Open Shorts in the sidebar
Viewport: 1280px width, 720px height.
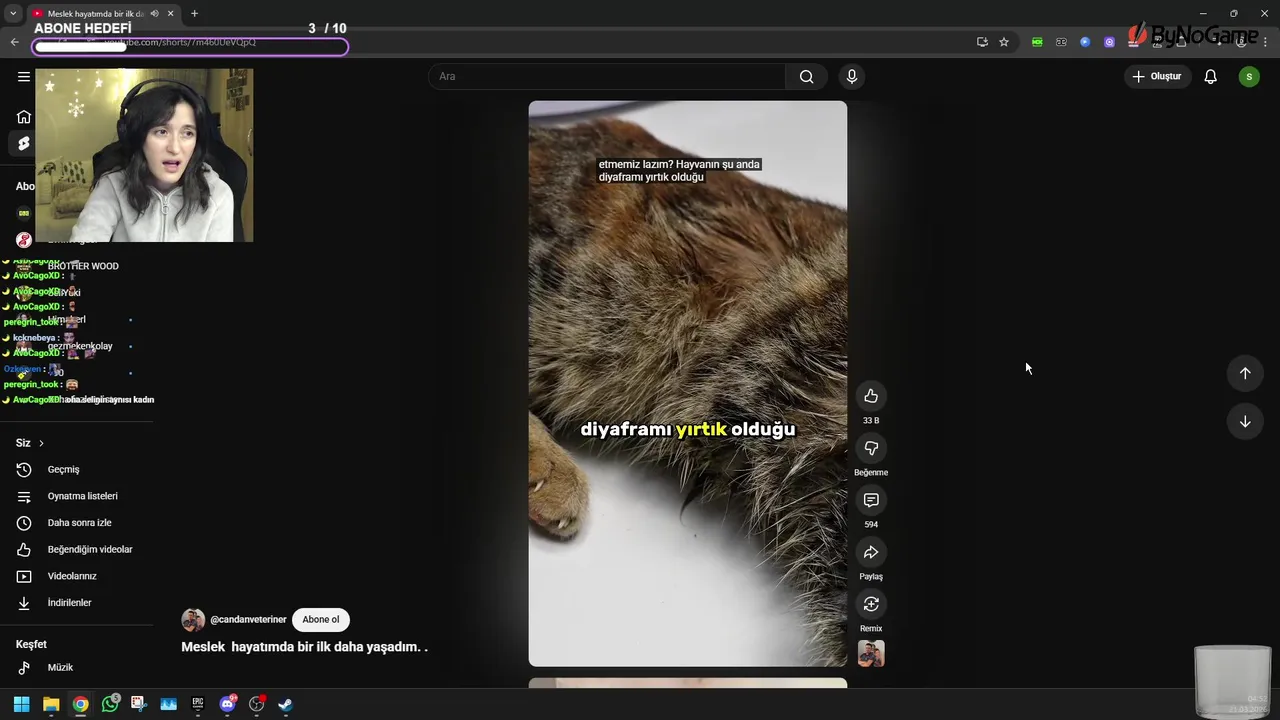coord(23,144)
